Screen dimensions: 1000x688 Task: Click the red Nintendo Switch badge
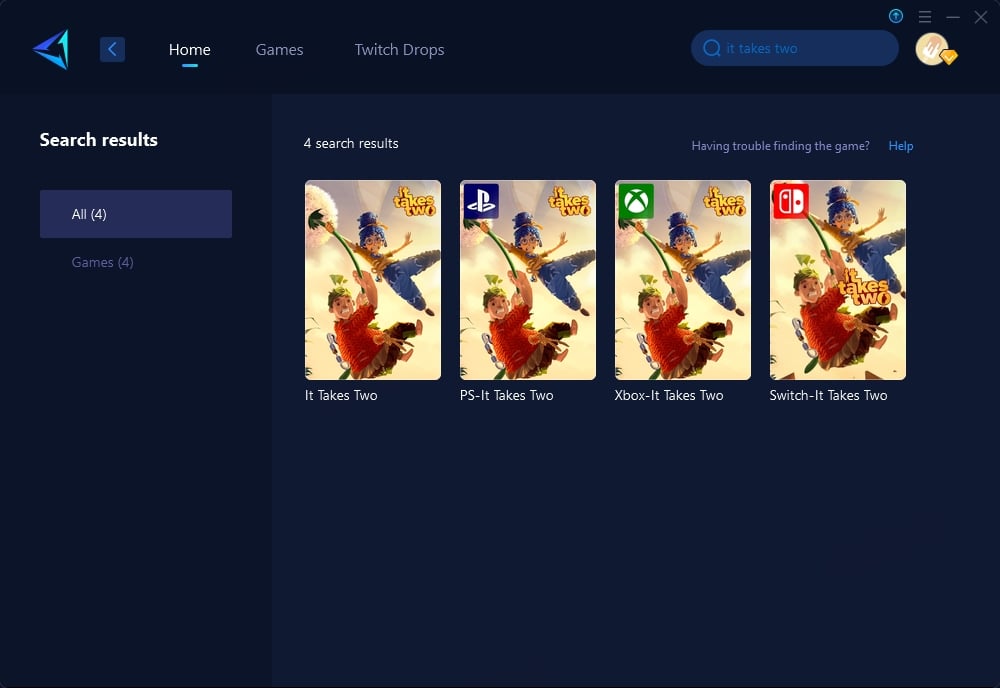790,201
